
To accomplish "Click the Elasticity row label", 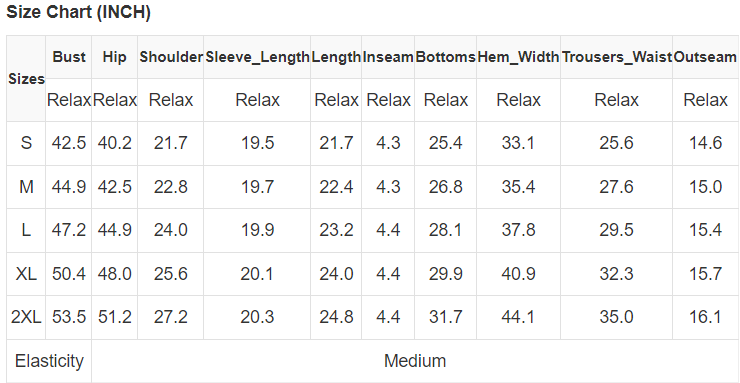I will [x=49, y=361].
